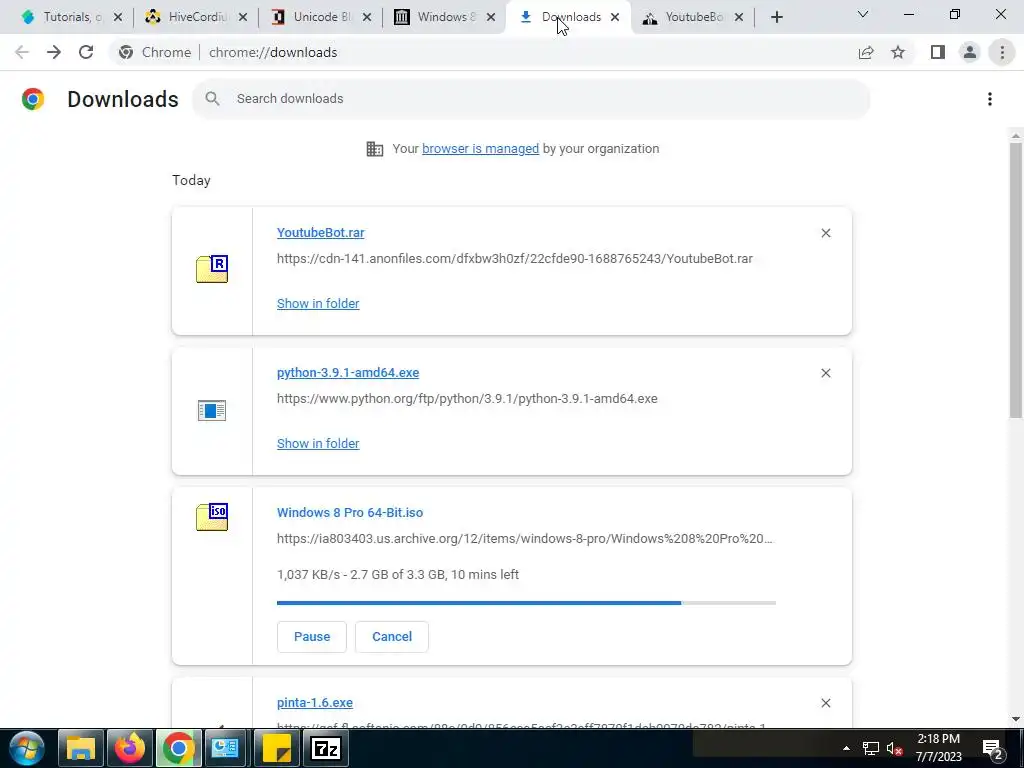Click the muted volume tray icon
This screenshot has height=768, width=1024.
click(x=894, y=748)
